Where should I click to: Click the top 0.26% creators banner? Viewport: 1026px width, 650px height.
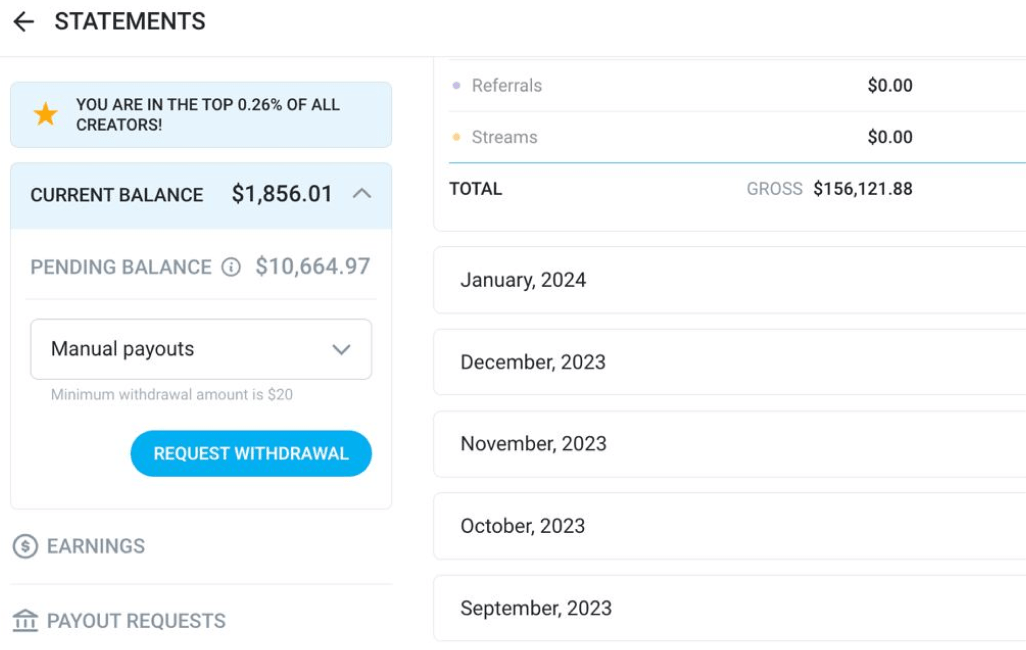pyautogui.click(x=201, y=115)
